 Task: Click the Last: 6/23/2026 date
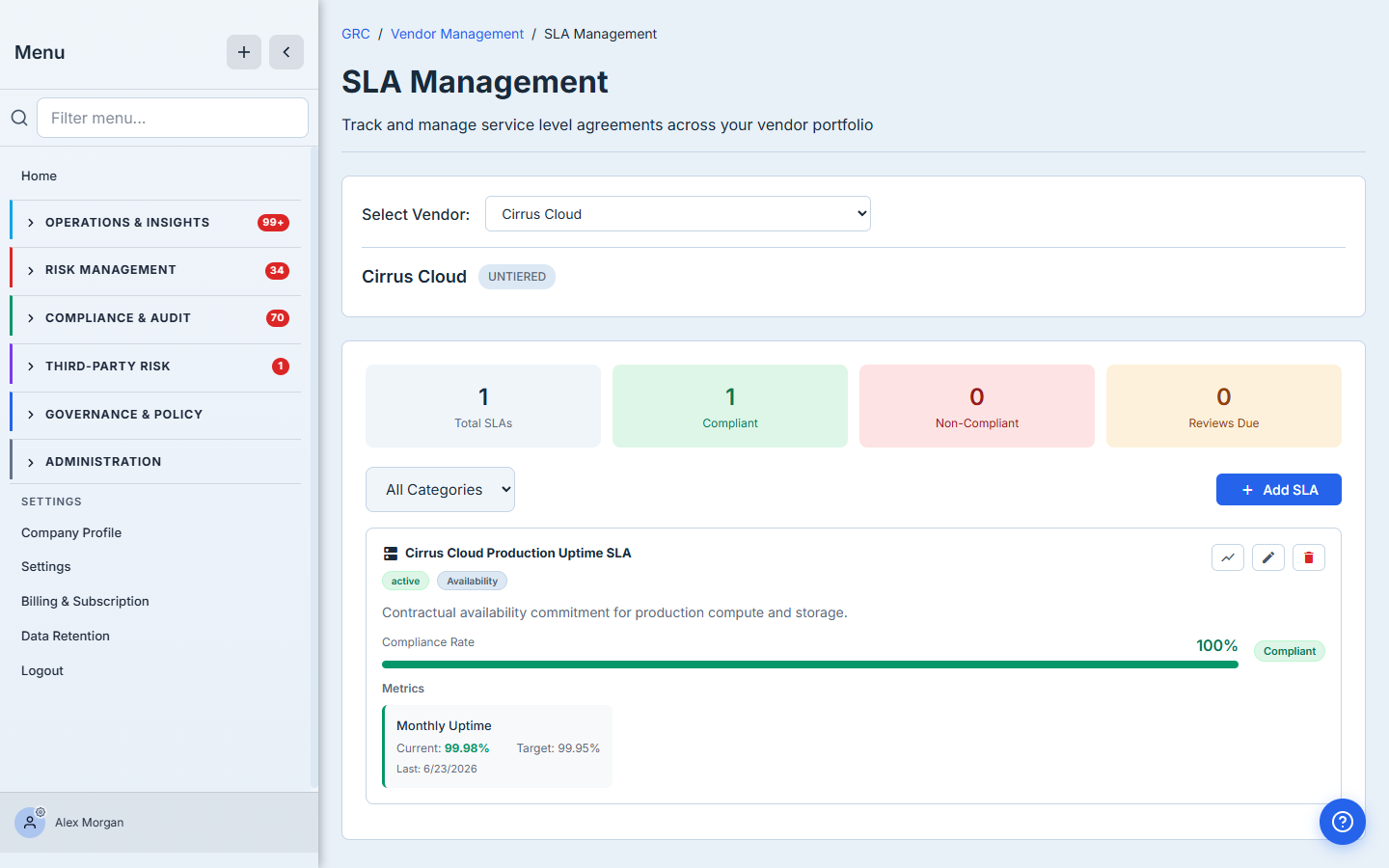(437, 769)
